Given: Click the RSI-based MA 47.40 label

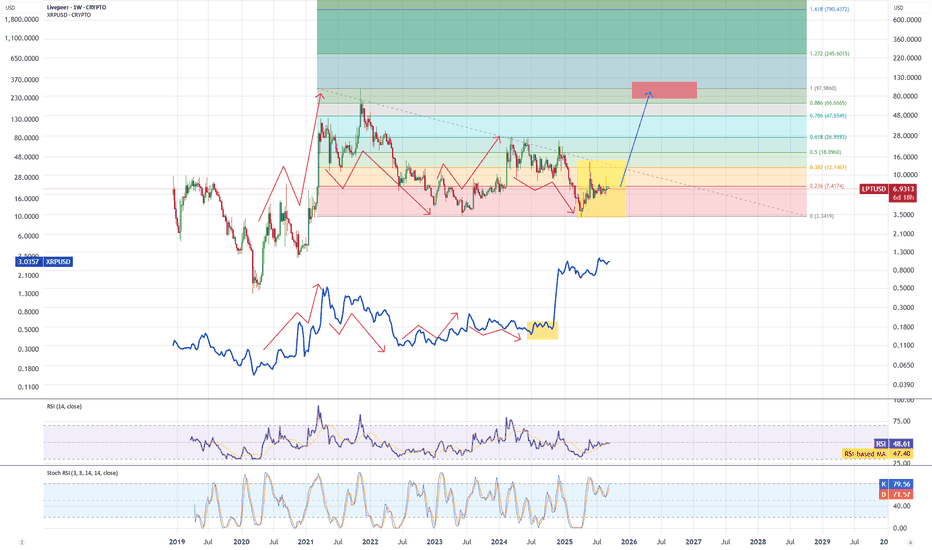Looking at the screenshot, I should coord(878,454).
